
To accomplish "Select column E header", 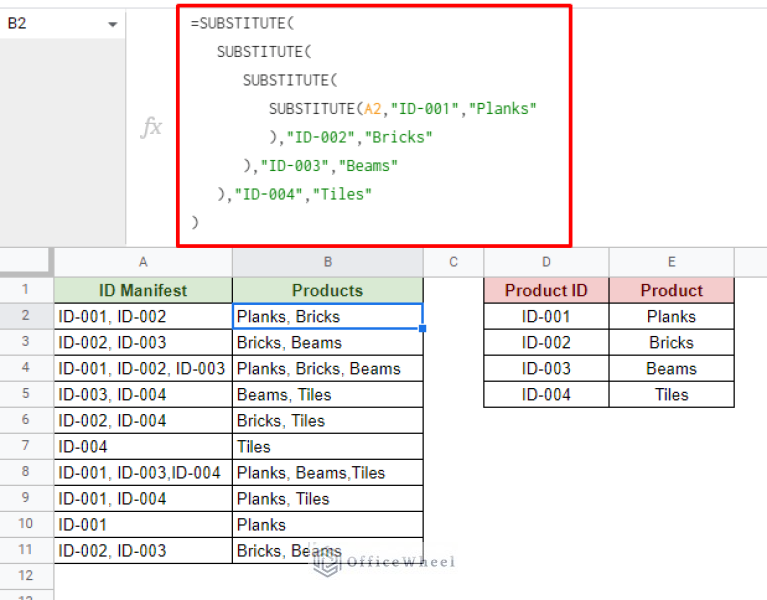I will click(672, 262).
